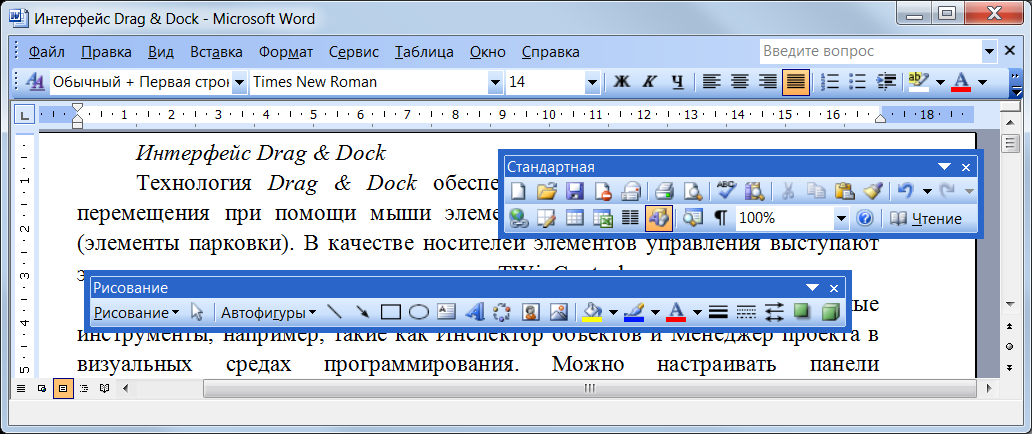1032x434 pixels.
Task: Expand the 100% zoom dropdown
Action: 840,218
